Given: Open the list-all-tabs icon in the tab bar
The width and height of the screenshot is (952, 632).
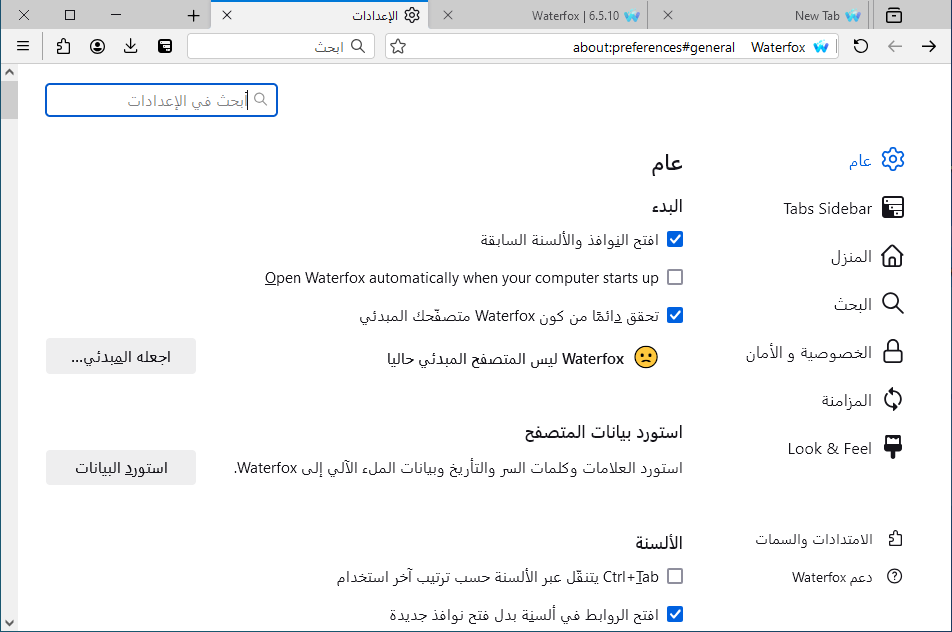Looking at the screenshot, I should 894,15.
